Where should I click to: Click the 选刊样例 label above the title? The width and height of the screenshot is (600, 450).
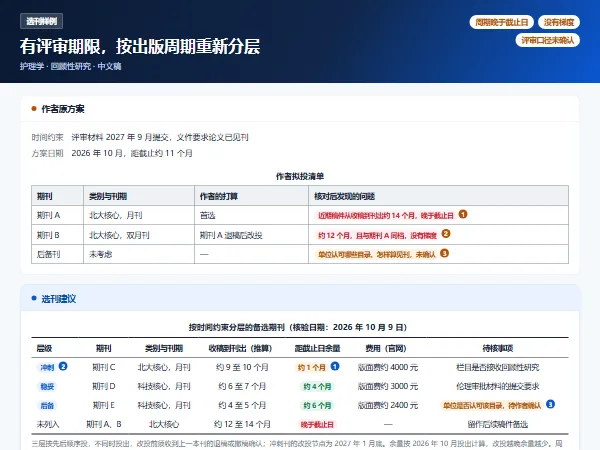pyautogui.click(x=41, y=21)
